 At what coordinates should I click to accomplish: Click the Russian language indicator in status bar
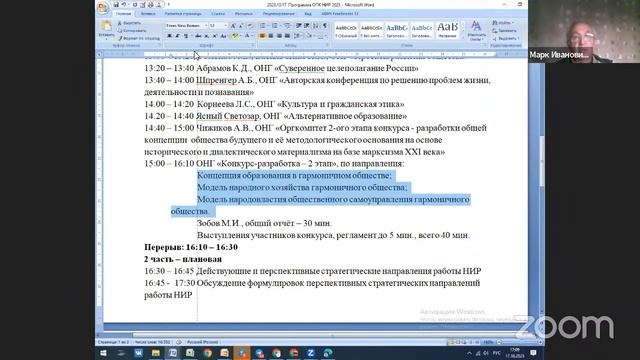coord(202,342)
